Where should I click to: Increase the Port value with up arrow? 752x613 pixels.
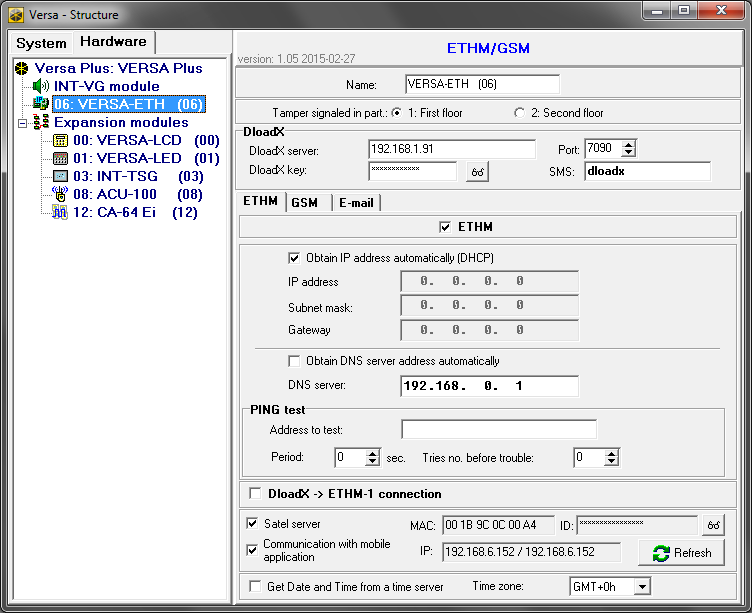coord(628,144)
